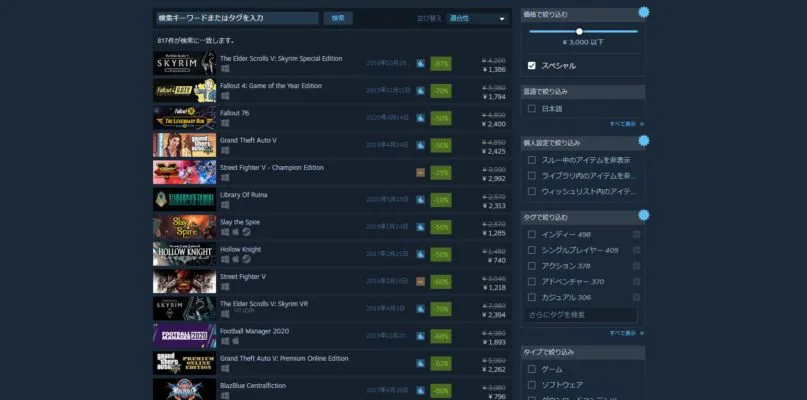
Task: Check the ソフトウェア type checkbox
Action: click(x=532, y=385)
